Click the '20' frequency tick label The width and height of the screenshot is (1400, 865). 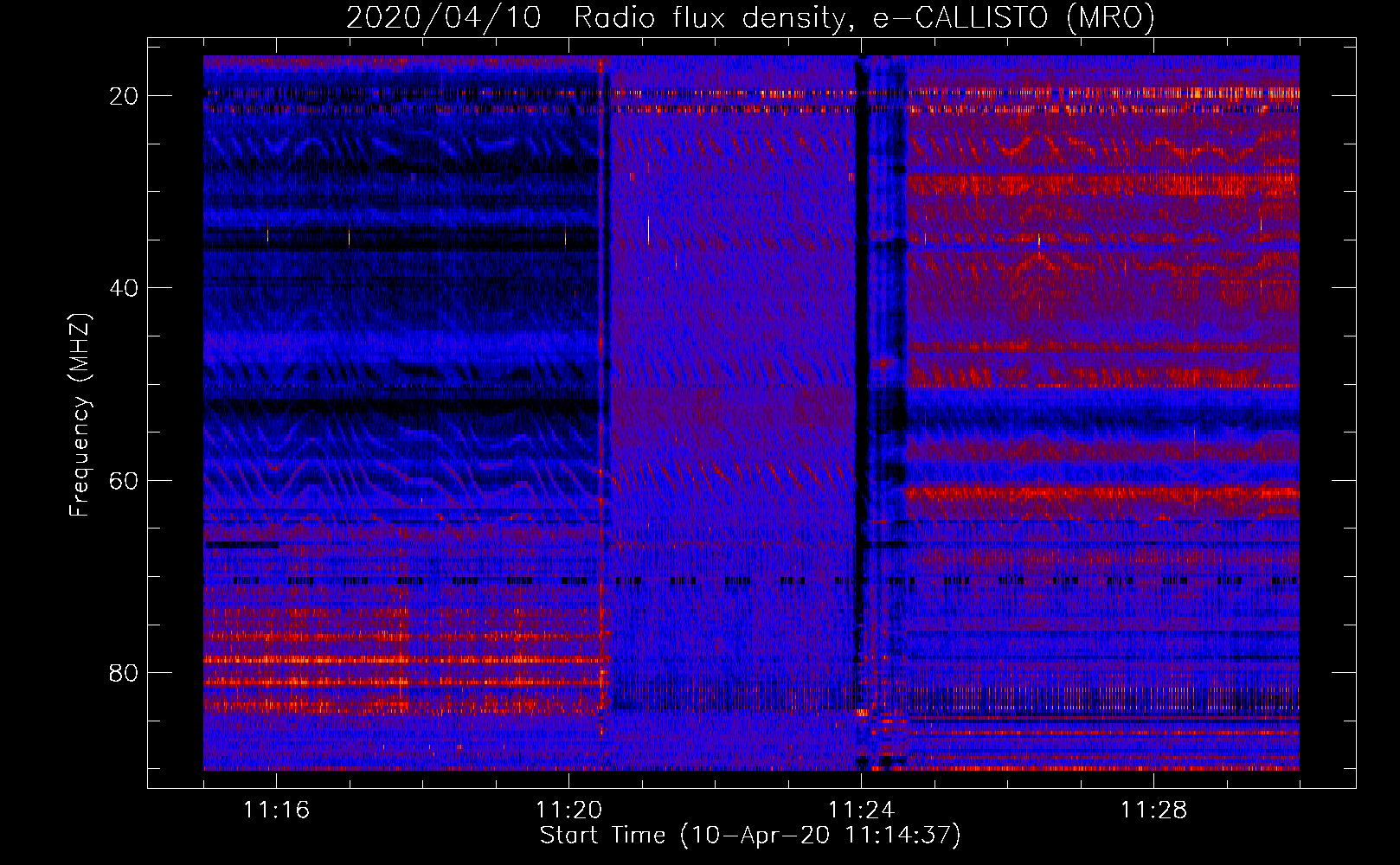tap(125, 96)
